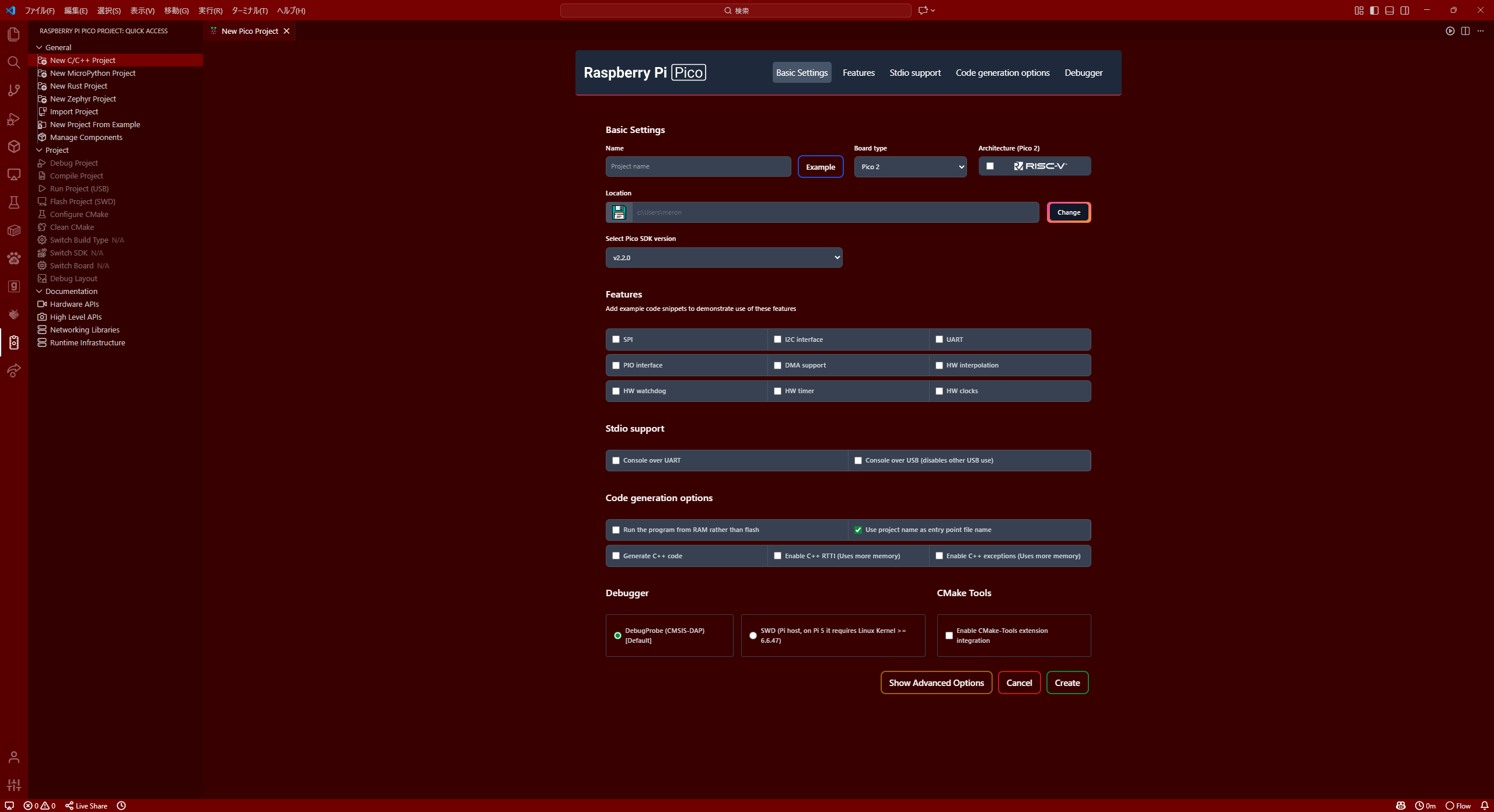The width and height of the screenshot is (1494, 812).
Task: Switch to the Features tab
Action: click(x=858, y=73)
